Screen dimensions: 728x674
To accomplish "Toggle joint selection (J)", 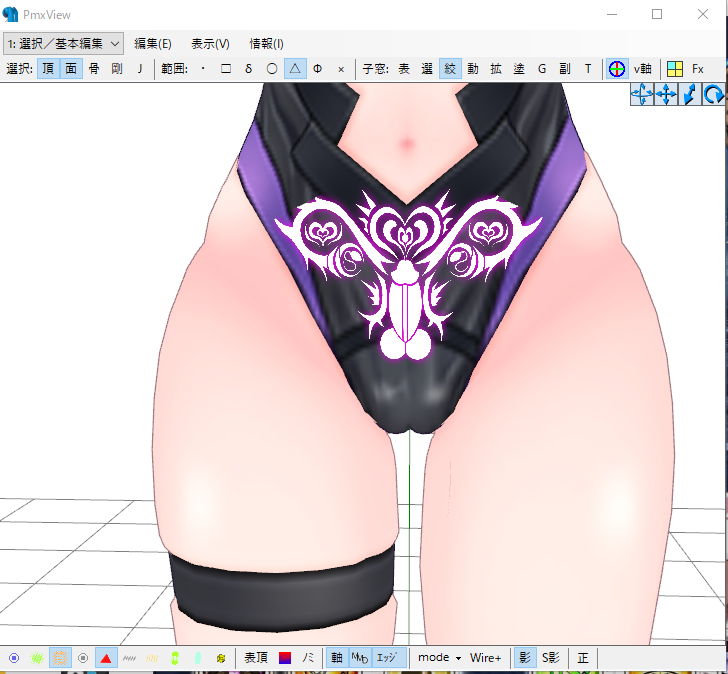I will 139,69.
